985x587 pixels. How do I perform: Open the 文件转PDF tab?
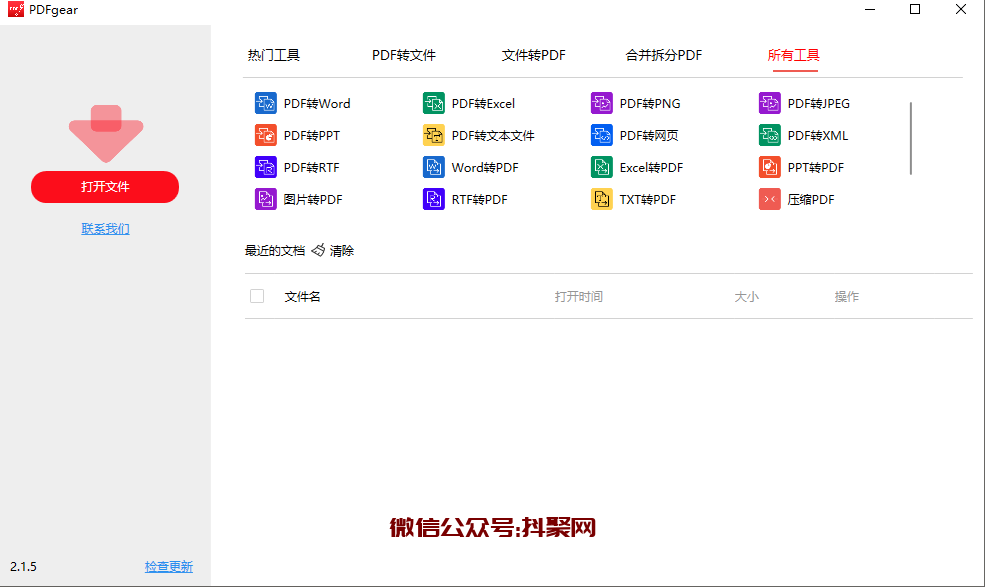coord(534,55)
